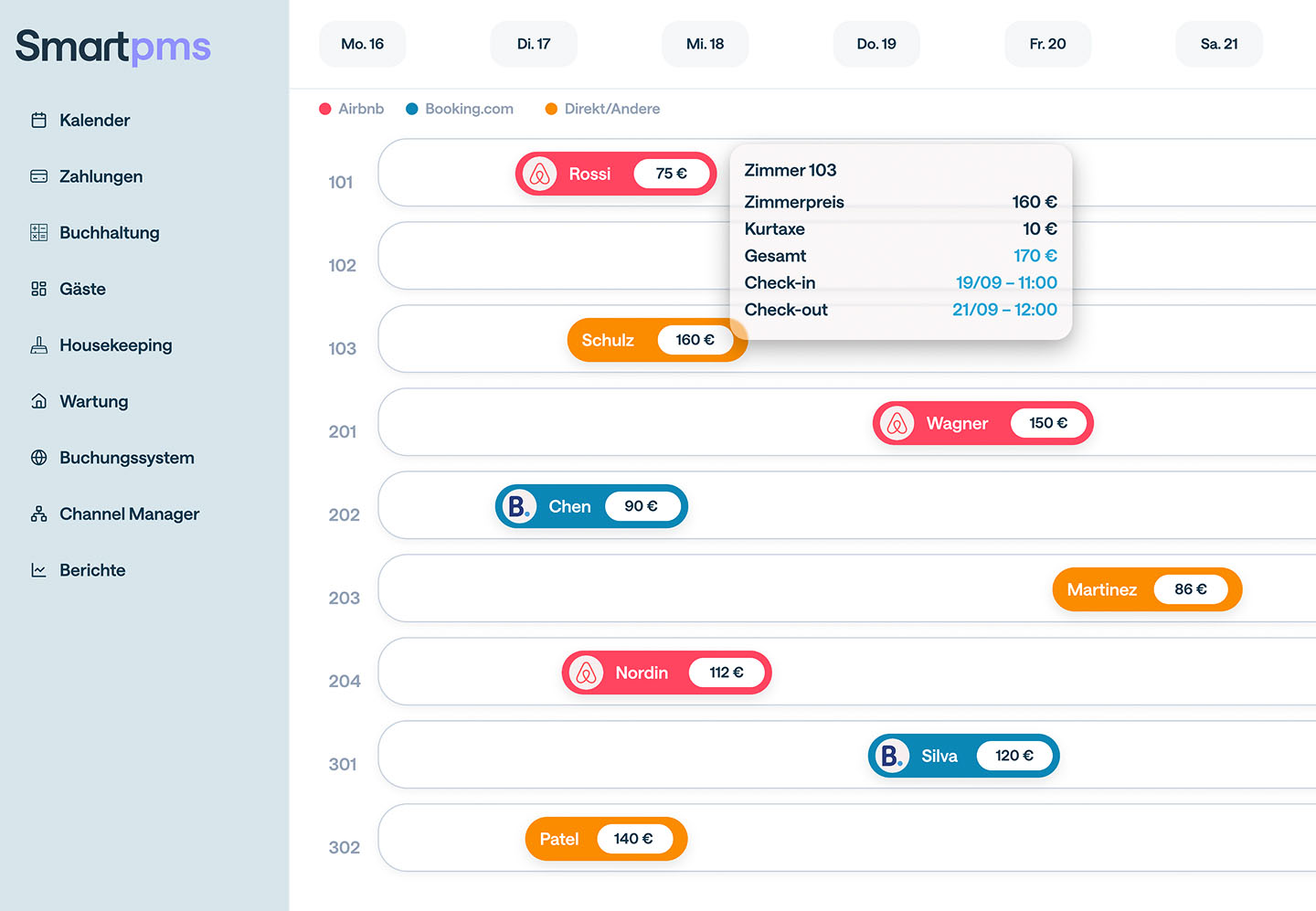Click the Buchhaltung calculator icon
Screen dimensions: 1316x911
[38, 233]
